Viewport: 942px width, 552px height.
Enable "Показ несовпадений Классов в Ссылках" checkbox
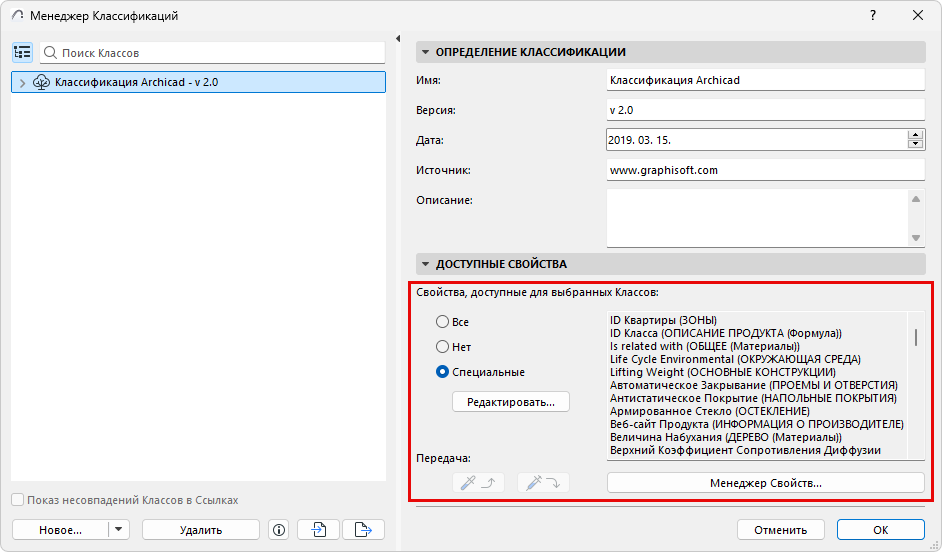point(18,500)
